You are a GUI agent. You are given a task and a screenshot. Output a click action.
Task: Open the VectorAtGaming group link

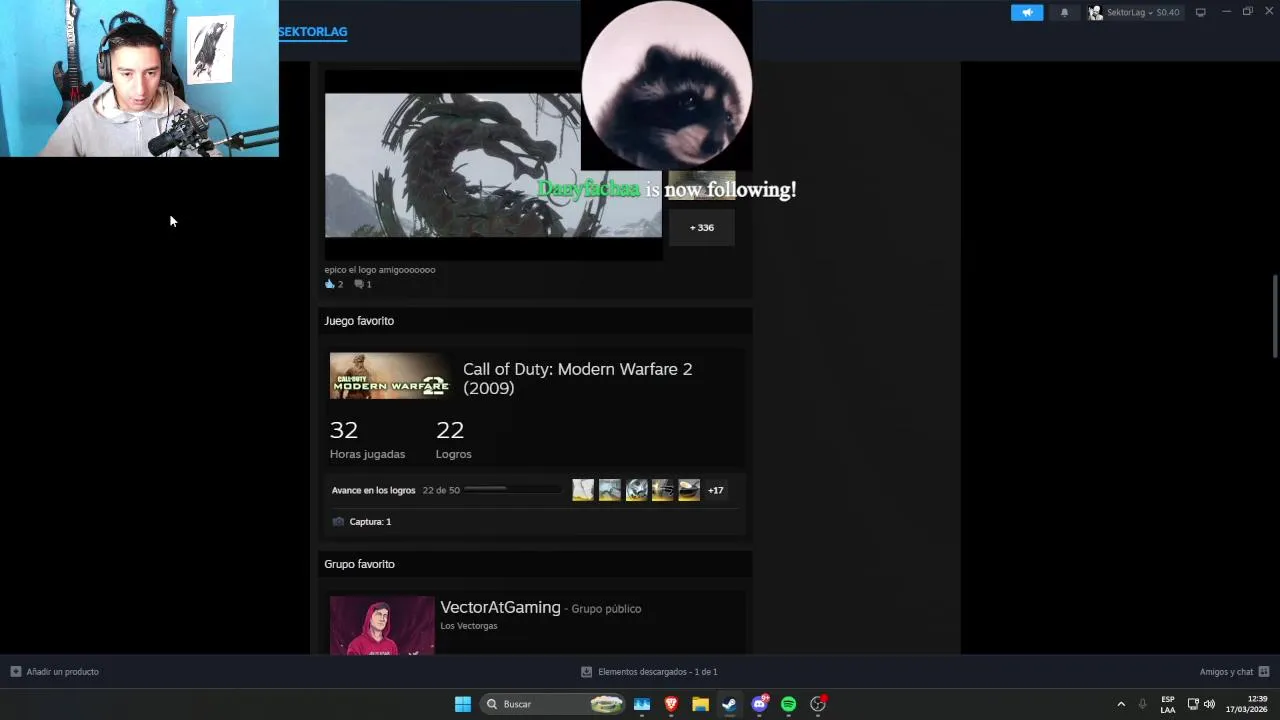500,607
